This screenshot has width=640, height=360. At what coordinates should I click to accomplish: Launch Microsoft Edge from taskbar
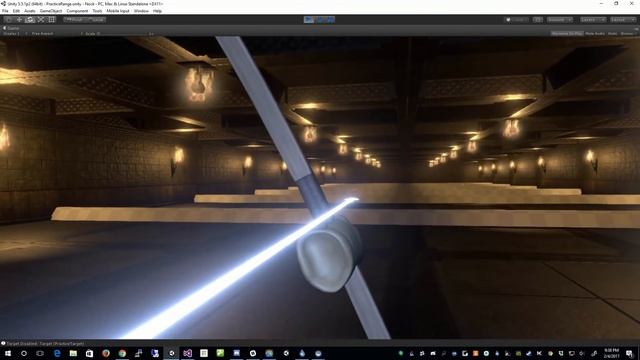(57, 353)
